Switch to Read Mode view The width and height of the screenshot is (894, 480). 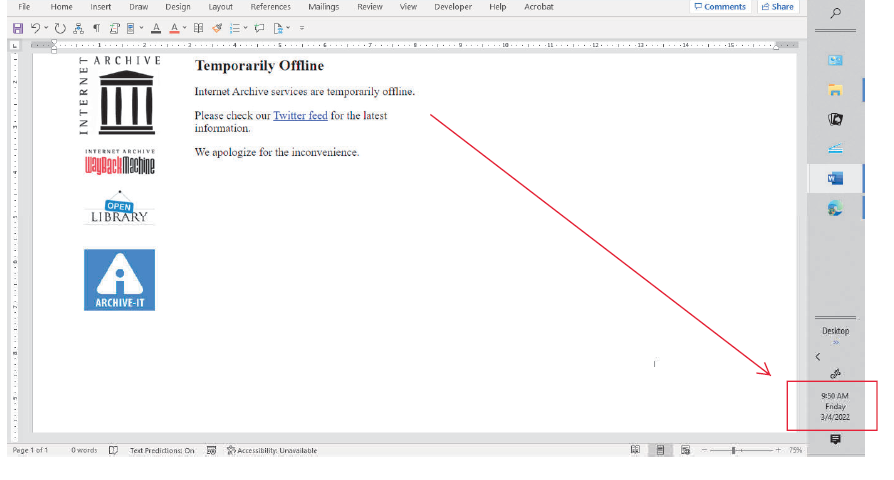[x=635, y=450]
